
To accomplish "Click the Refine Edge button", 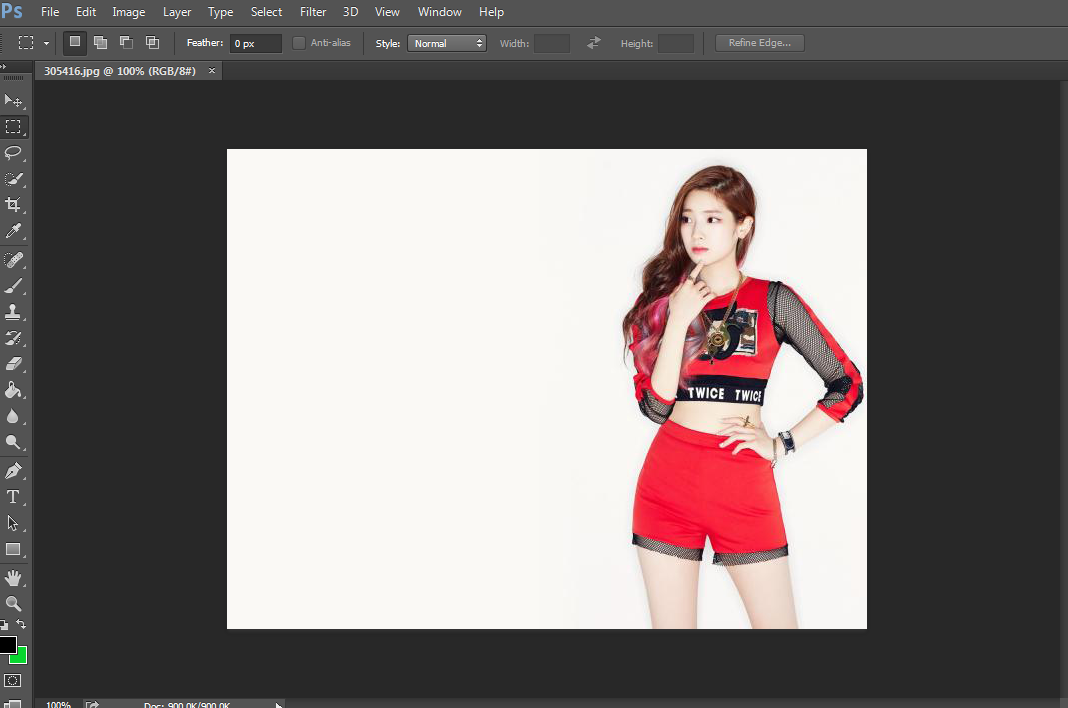I will (x=759, y=43).
